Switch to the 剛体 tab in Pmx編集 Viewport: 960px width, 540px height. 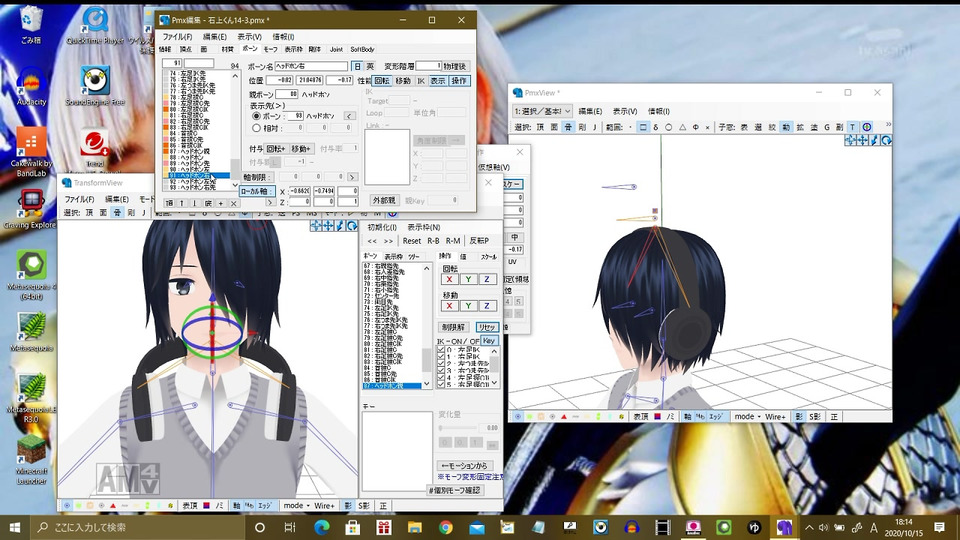313,49
